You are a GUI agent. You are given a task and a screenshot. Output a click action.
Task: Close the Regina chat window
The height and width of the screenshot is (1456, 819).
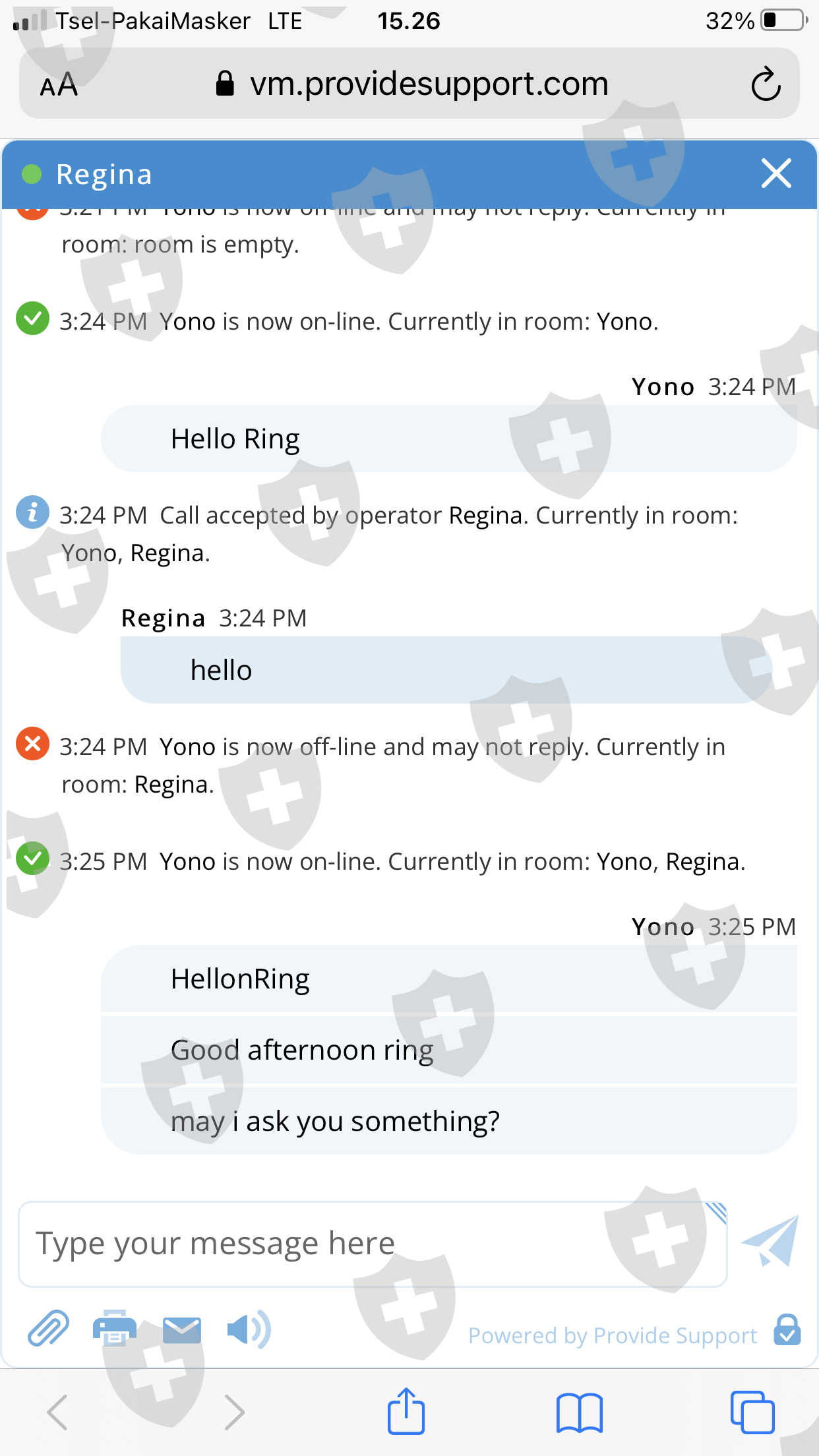(776, 173)
